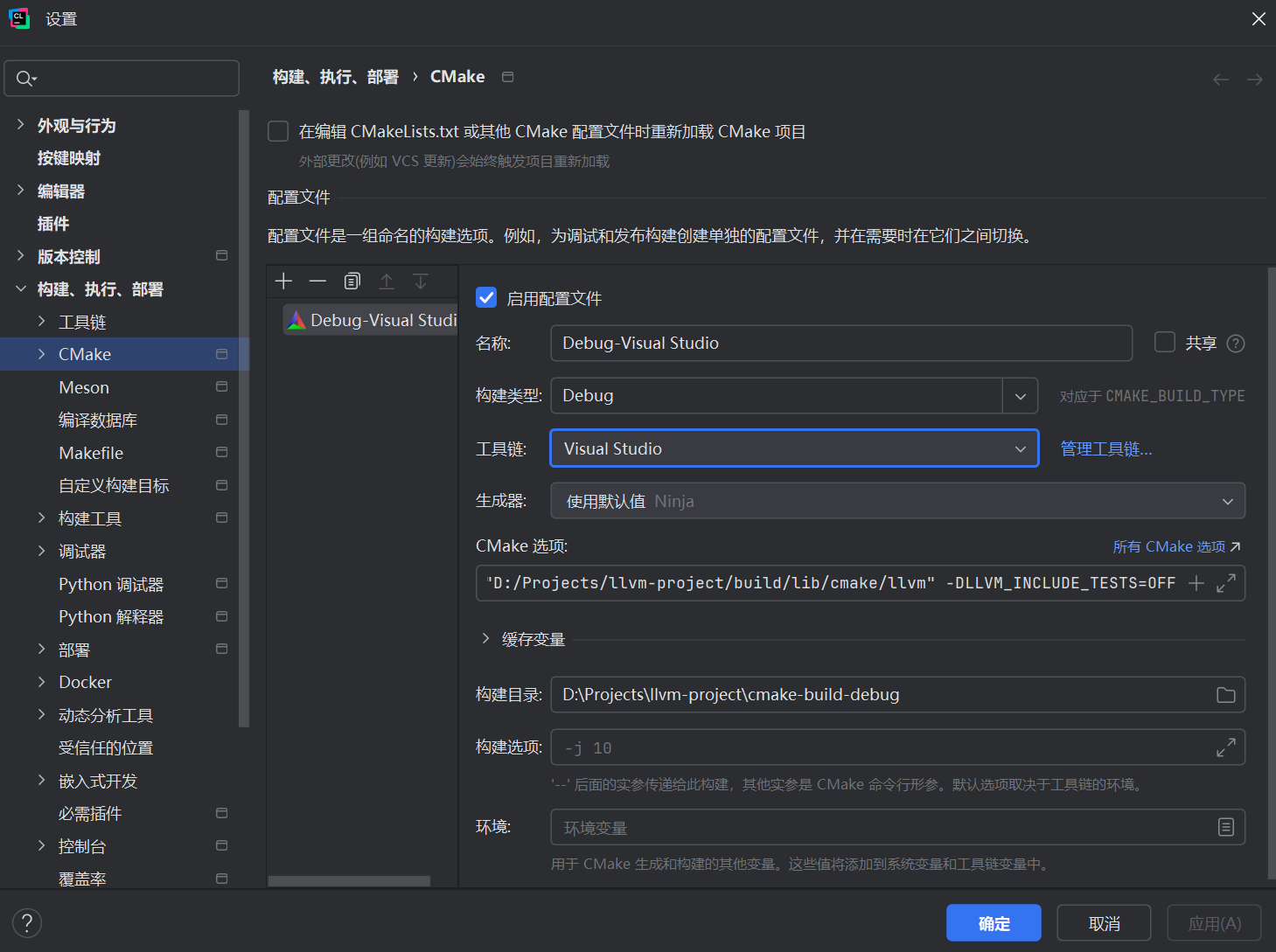The image size is (1276, 952).
Task: Click plus icon in CMake options field
Action: tap(1196, 583)
